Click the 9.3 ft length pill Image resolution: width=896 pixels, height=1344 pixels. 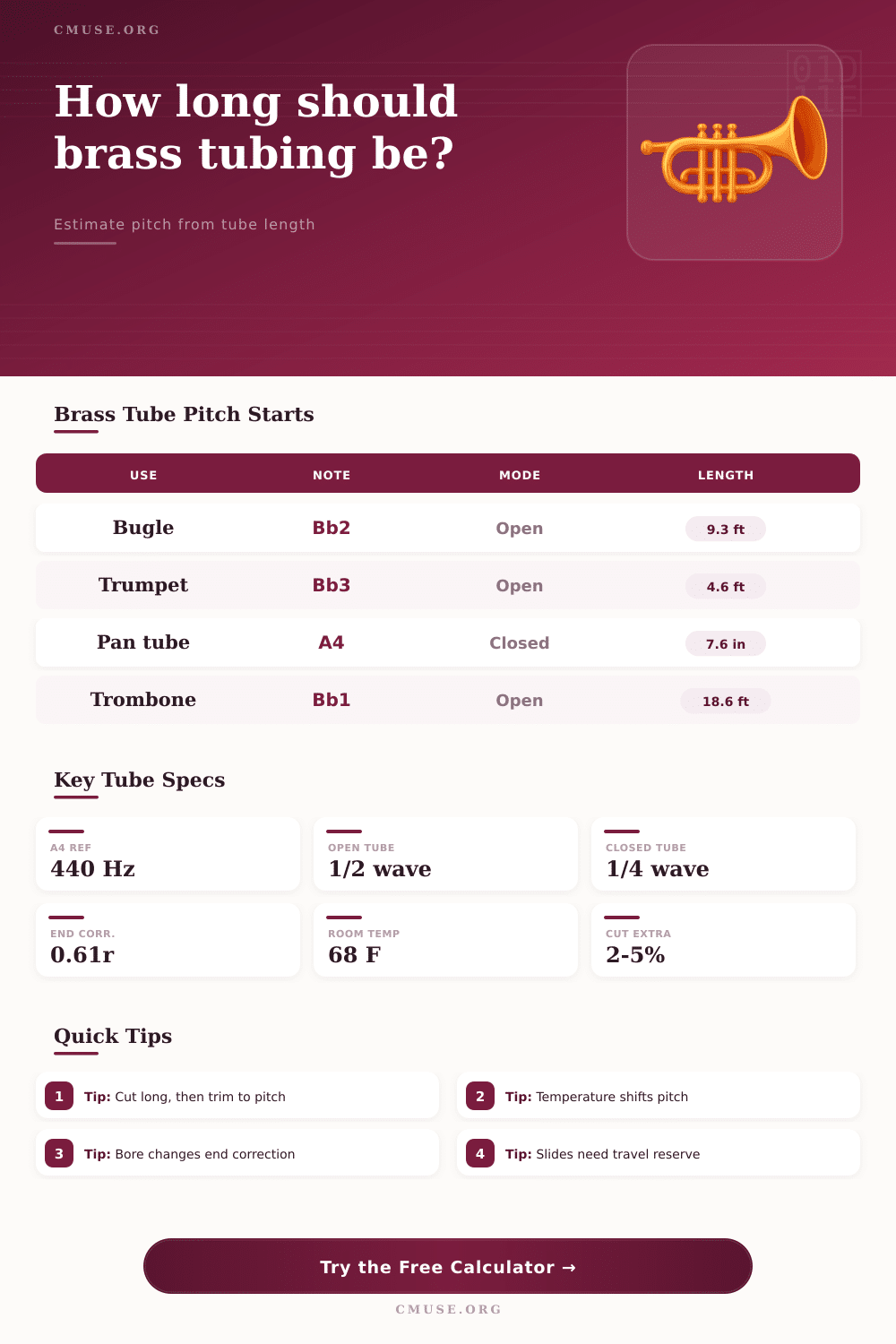pos(726,529)
